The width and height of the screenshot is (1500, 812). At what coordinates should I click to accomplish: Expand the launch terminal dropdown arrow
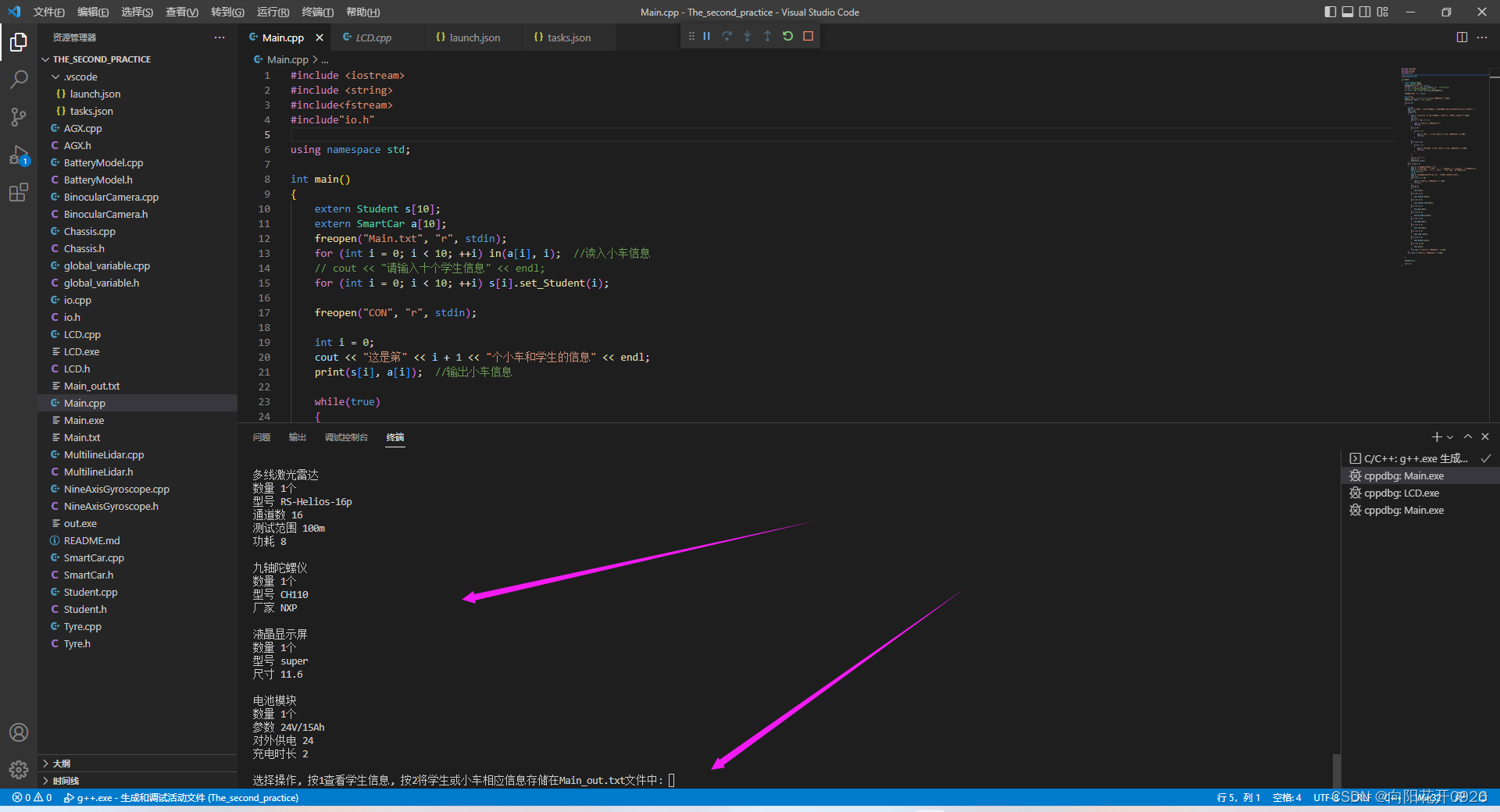pos(1449,436)
